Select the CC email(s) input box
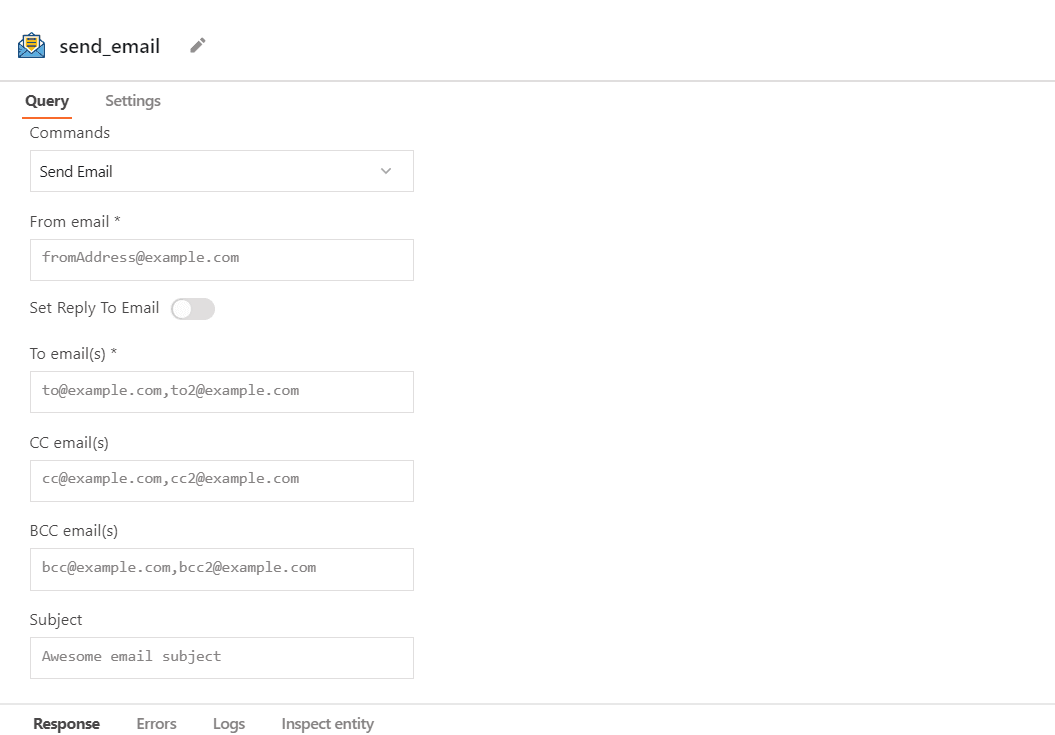Screen dimensions: 1055x735 tap(221, 480)
